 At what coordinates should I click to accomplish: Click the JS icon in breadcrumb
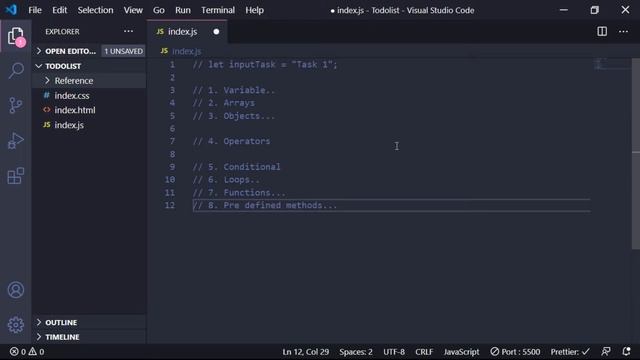(x=164, y=51)
